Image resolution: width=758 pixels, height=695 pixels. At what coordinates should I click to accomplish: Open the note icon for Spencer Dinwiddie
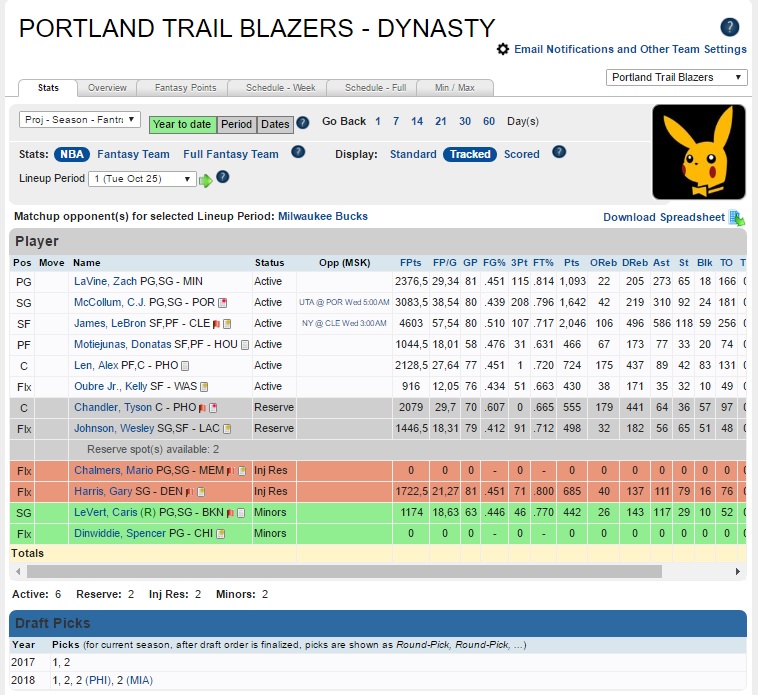(220, 534)
